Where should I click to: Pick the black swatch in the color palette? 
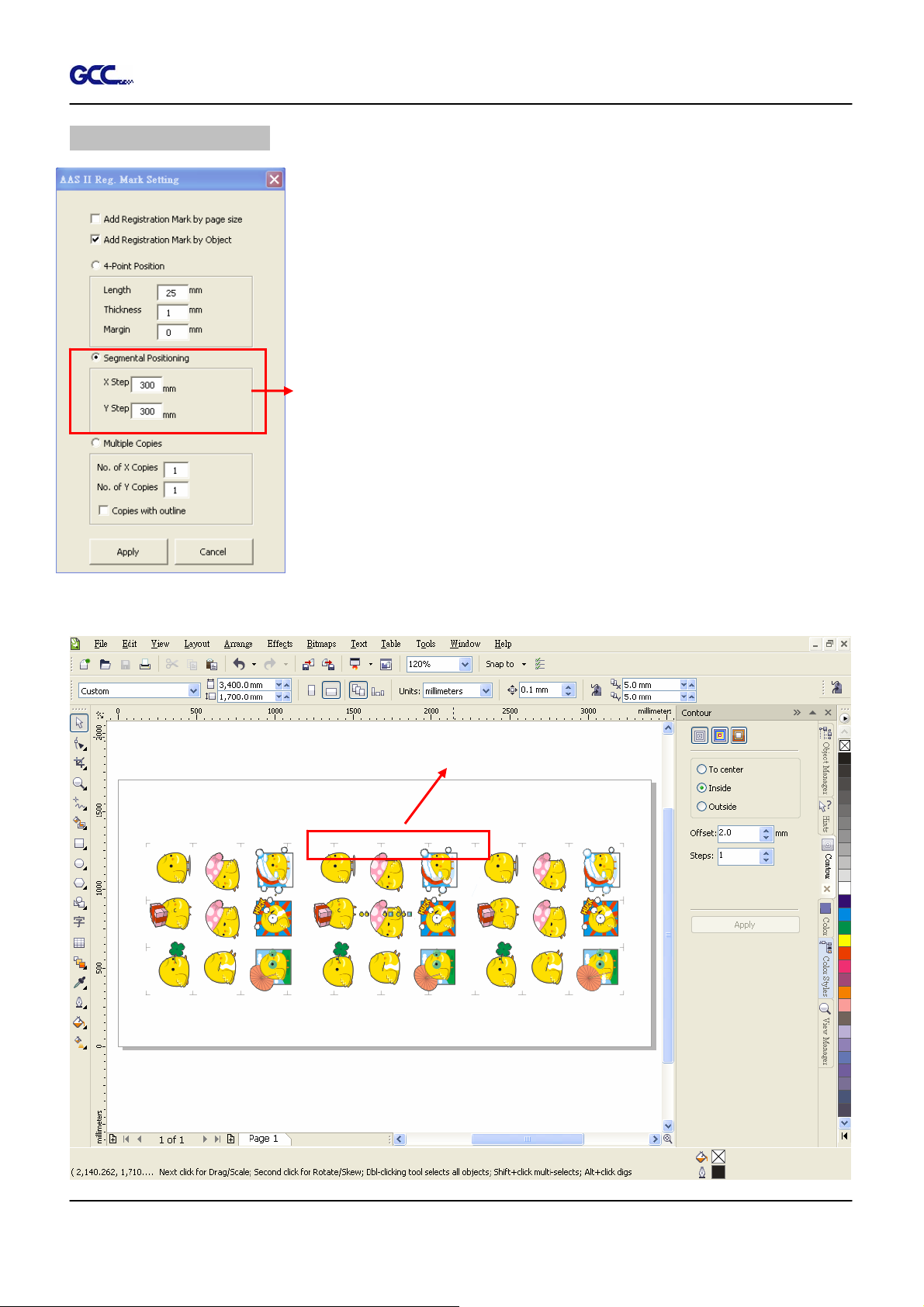point(845,759)
